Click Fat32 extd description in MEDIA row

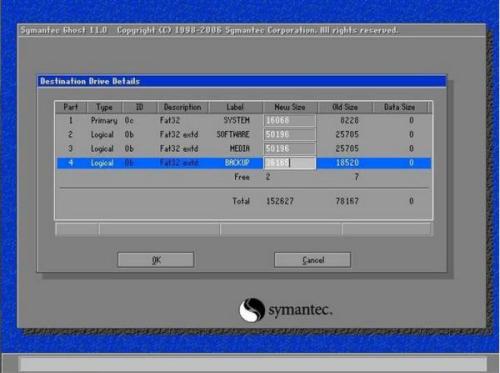[179, 148]
